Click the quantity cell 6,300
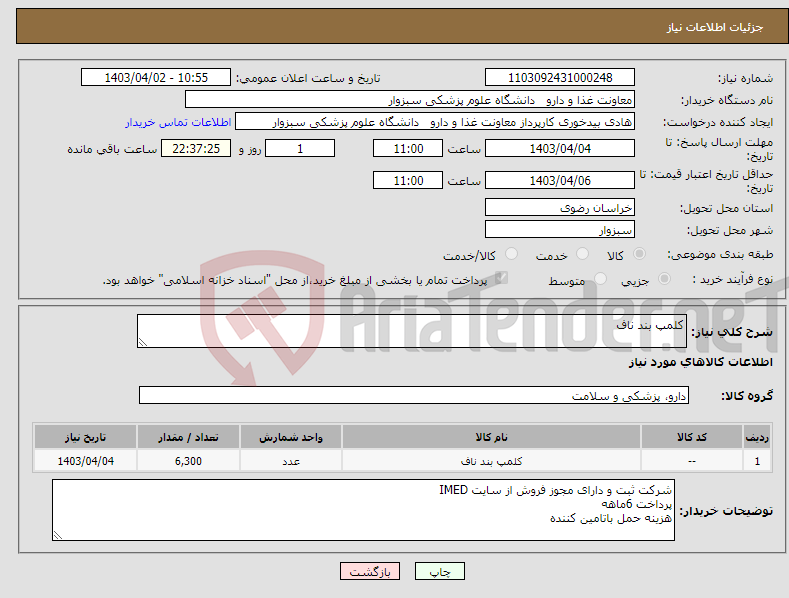 [188, 461]
